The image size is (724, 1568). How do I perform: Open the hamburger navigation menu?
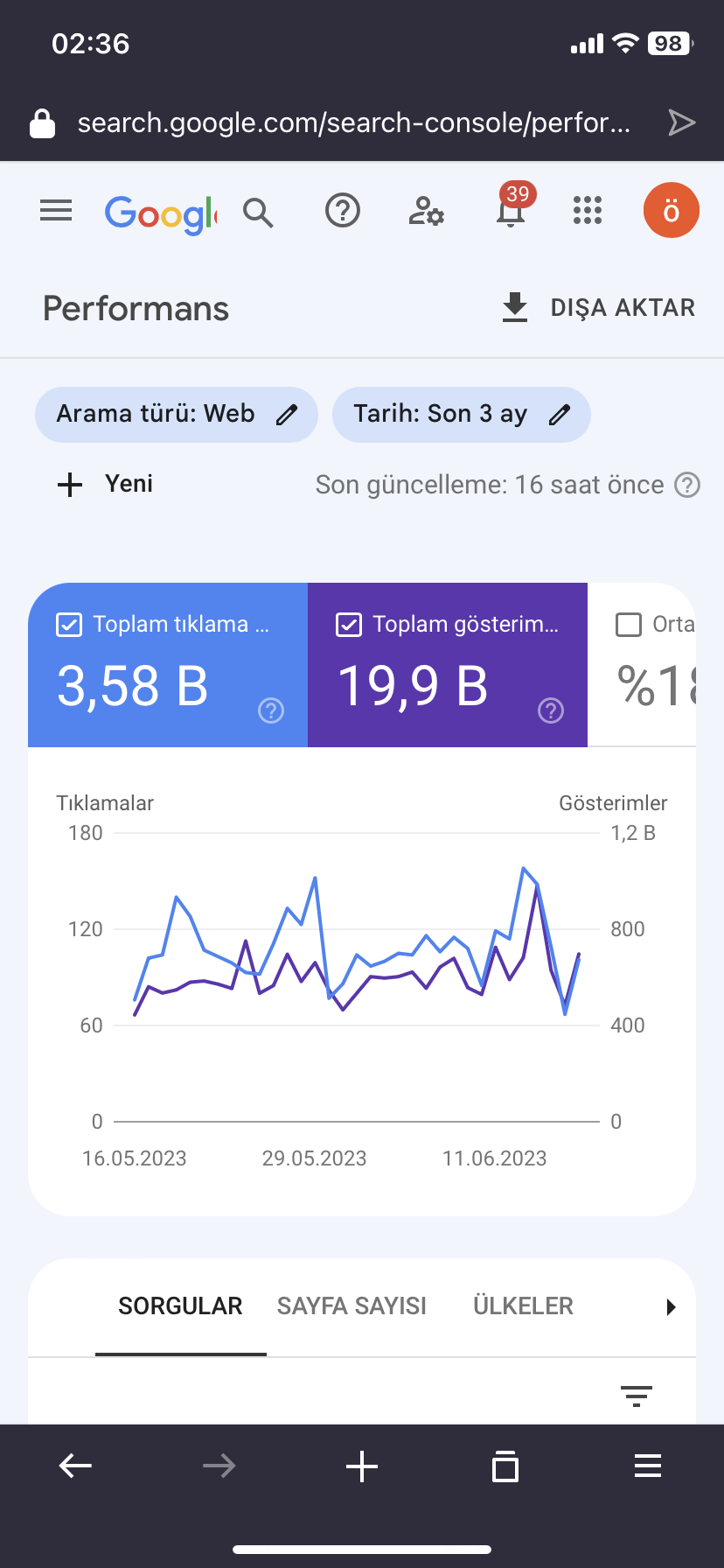(x=56, y=211)
